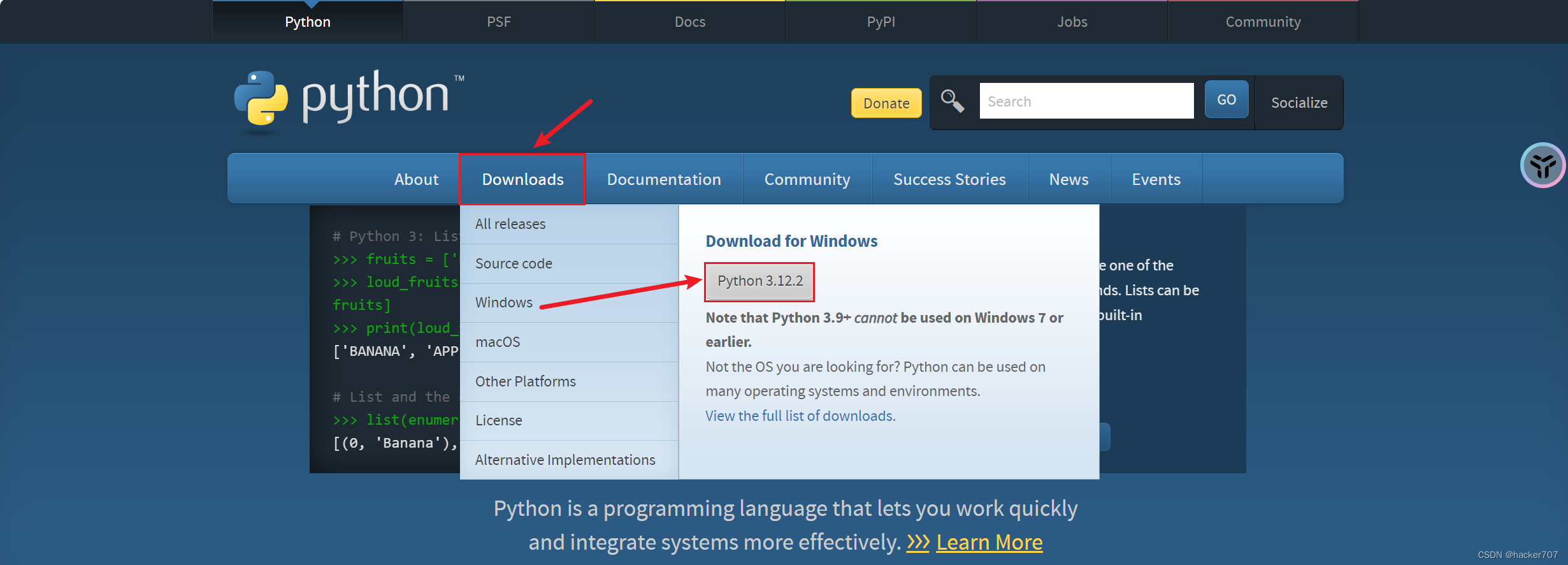Click the '>>> list(enumer' code line
The image size is (1568, 565).
396,420
